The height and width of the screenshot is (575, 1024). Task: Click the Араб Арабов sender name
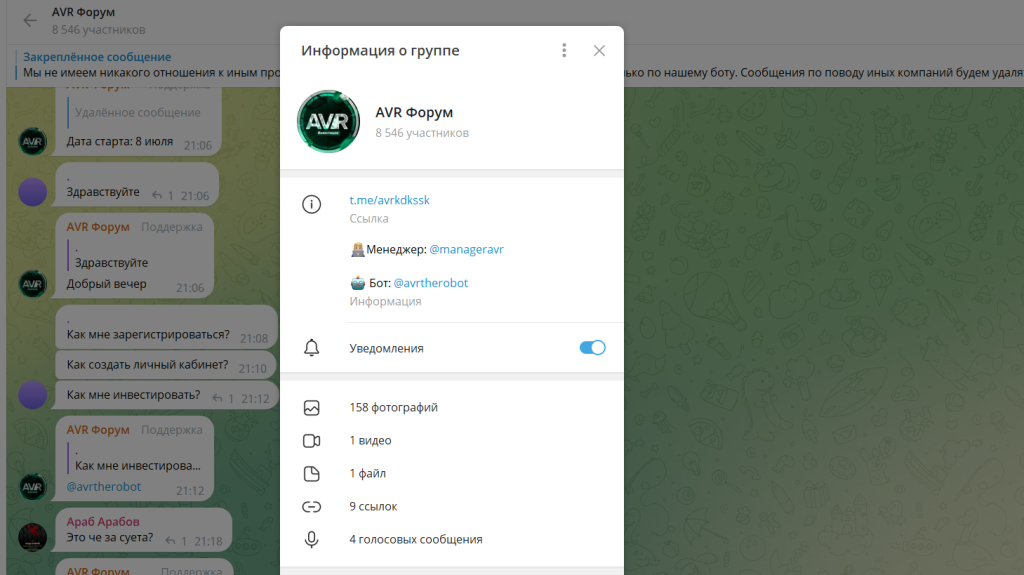click(103, 521)
